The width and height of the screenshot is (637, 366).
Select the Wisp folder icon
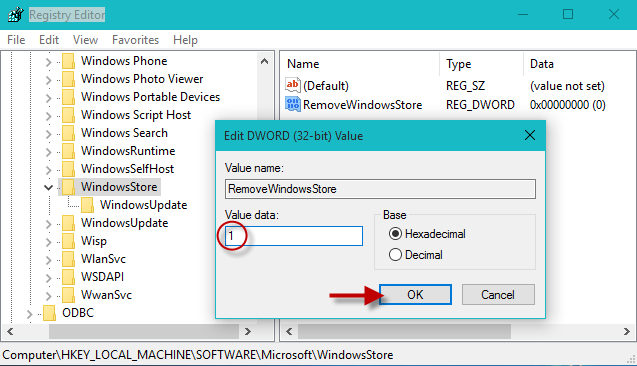[x=68, y=241]
